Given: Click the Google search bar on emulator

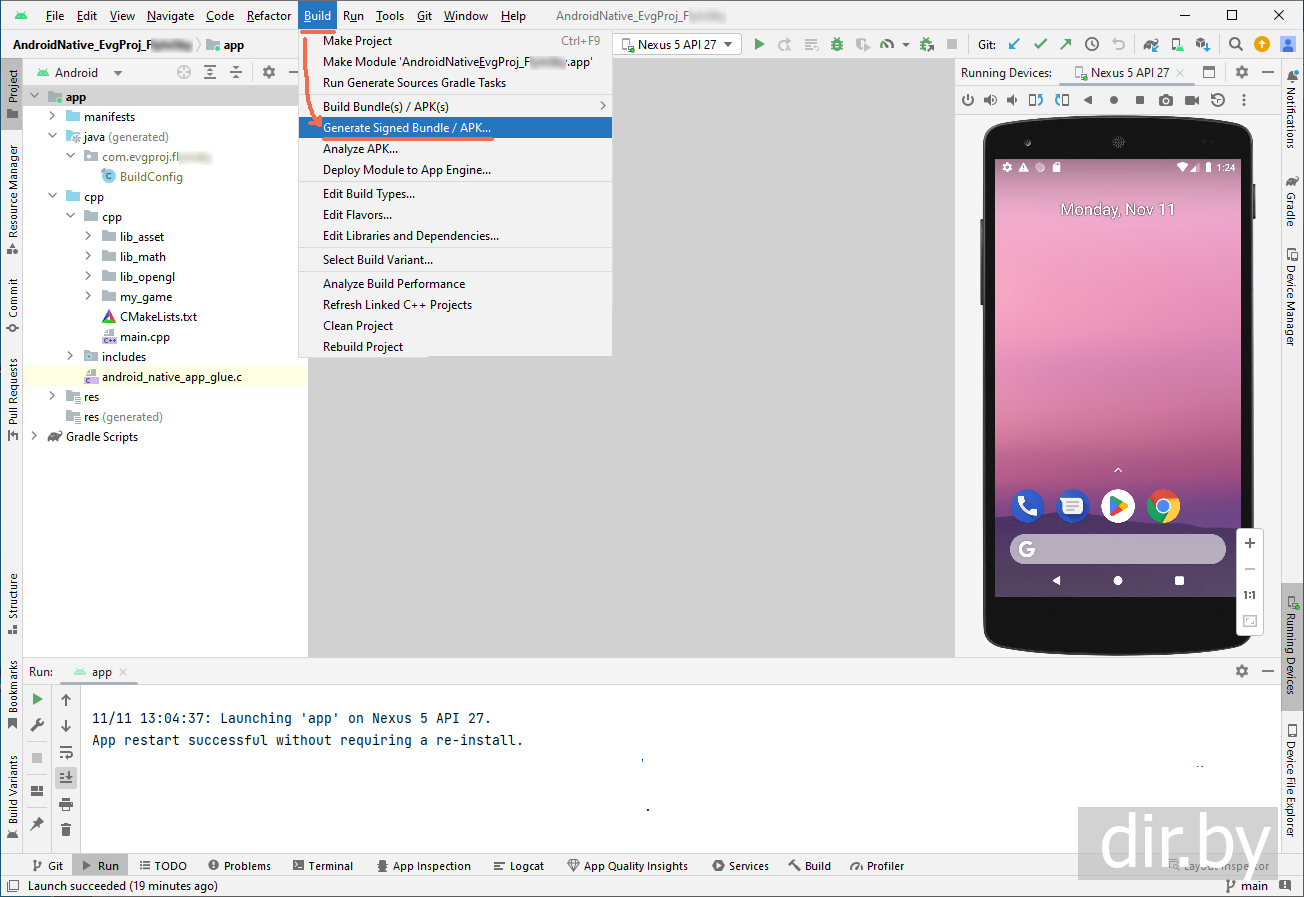Looking at the screenshot, I should pyautogui.click(x=1117, y=549).
